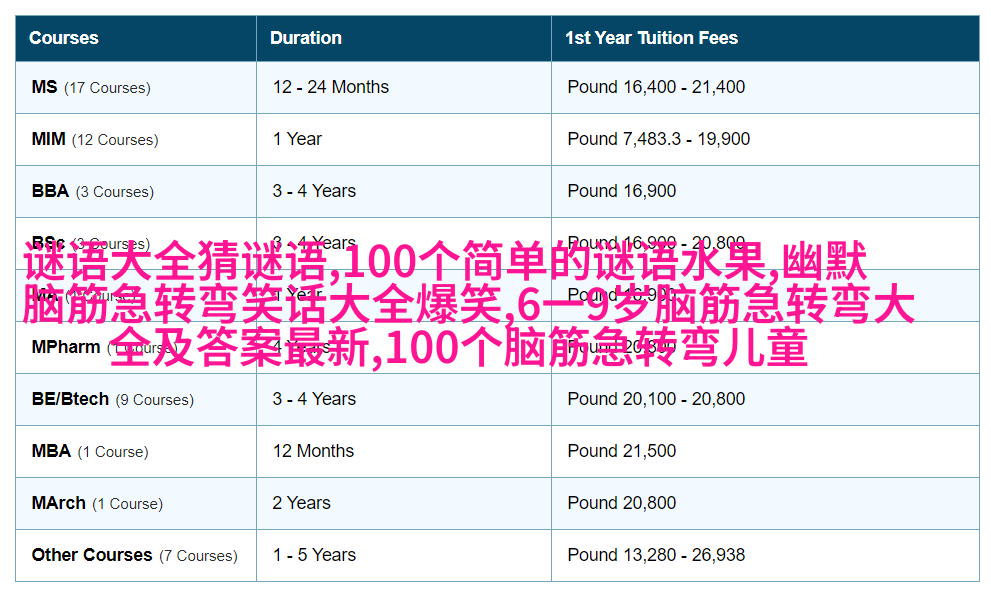
Task: Select the Pound 7,483.3 - 19,900 fee cell
Action: tap(658, 139)
